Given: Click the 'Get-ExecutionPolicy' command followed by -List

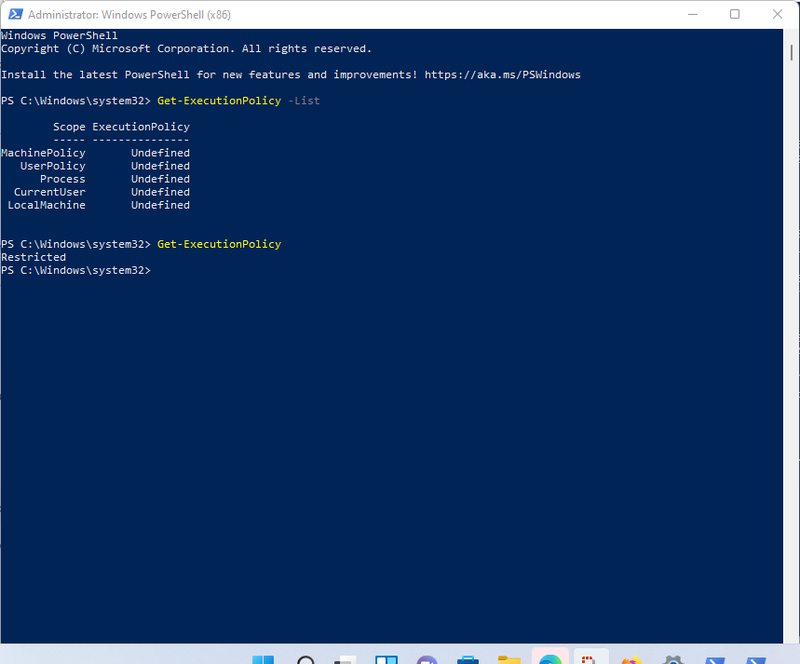Looking at the screenshot, I should point(219,101).
